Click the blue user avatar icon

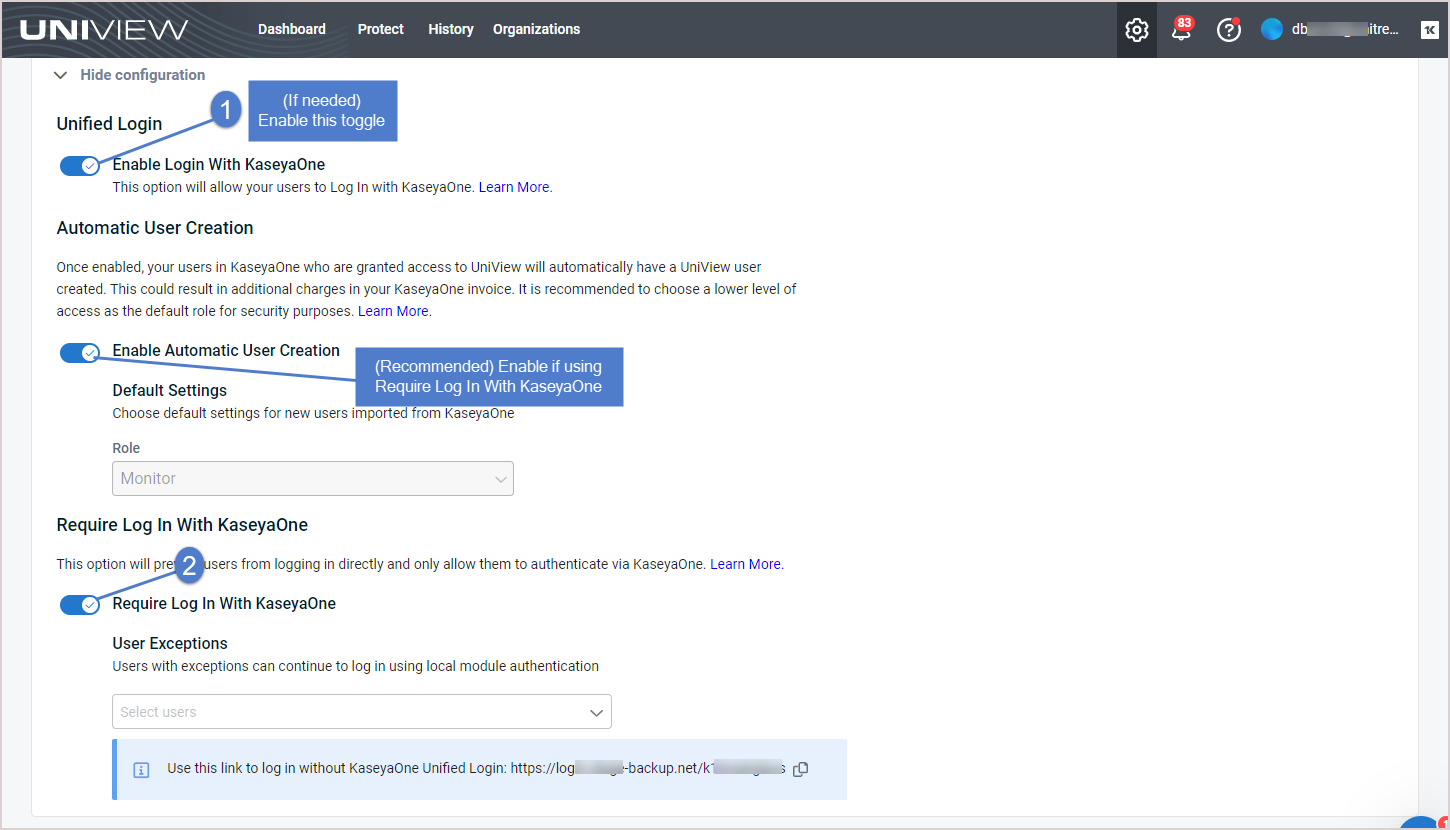point(1272,29)
